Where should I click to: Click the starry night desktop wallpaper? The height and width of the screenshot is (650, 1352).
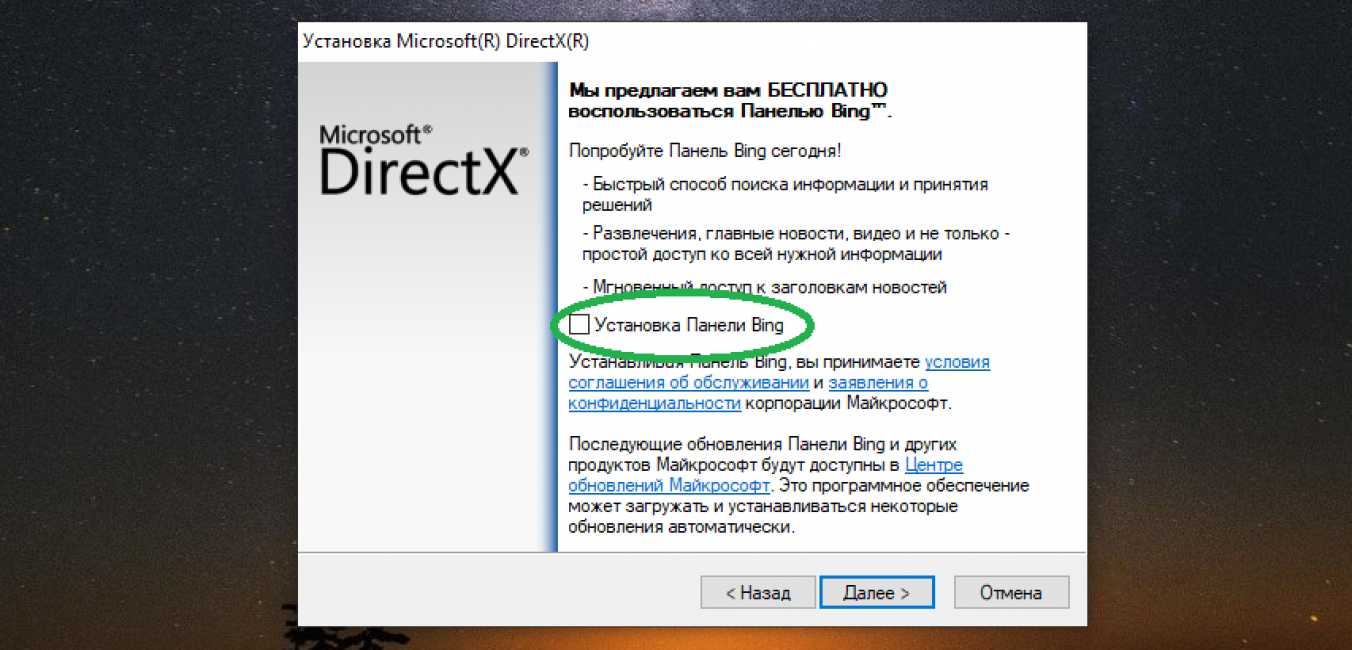point(150,300)
